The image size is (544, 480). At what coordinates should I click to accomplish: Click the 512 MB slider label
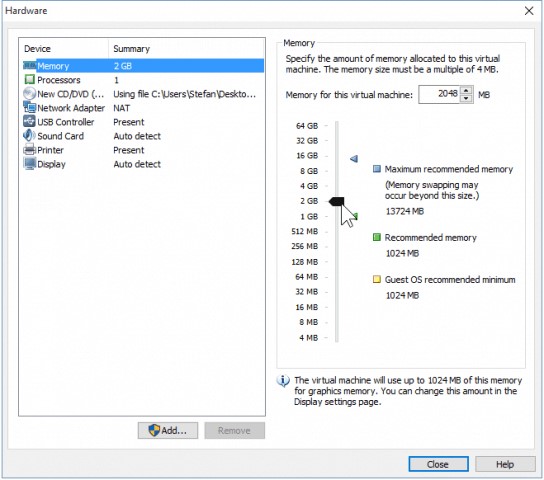click(305, 231)
